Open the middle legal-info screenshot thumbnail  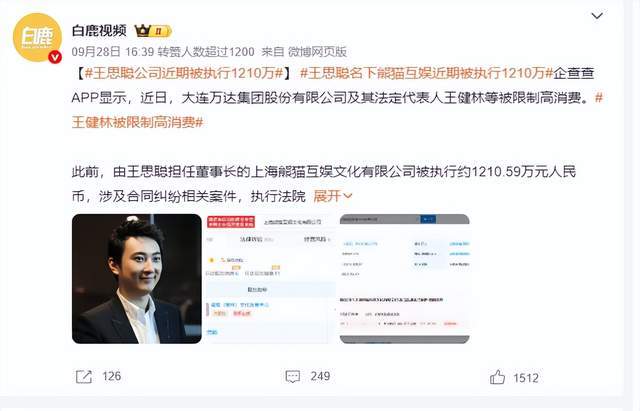(x=271, y=279)
